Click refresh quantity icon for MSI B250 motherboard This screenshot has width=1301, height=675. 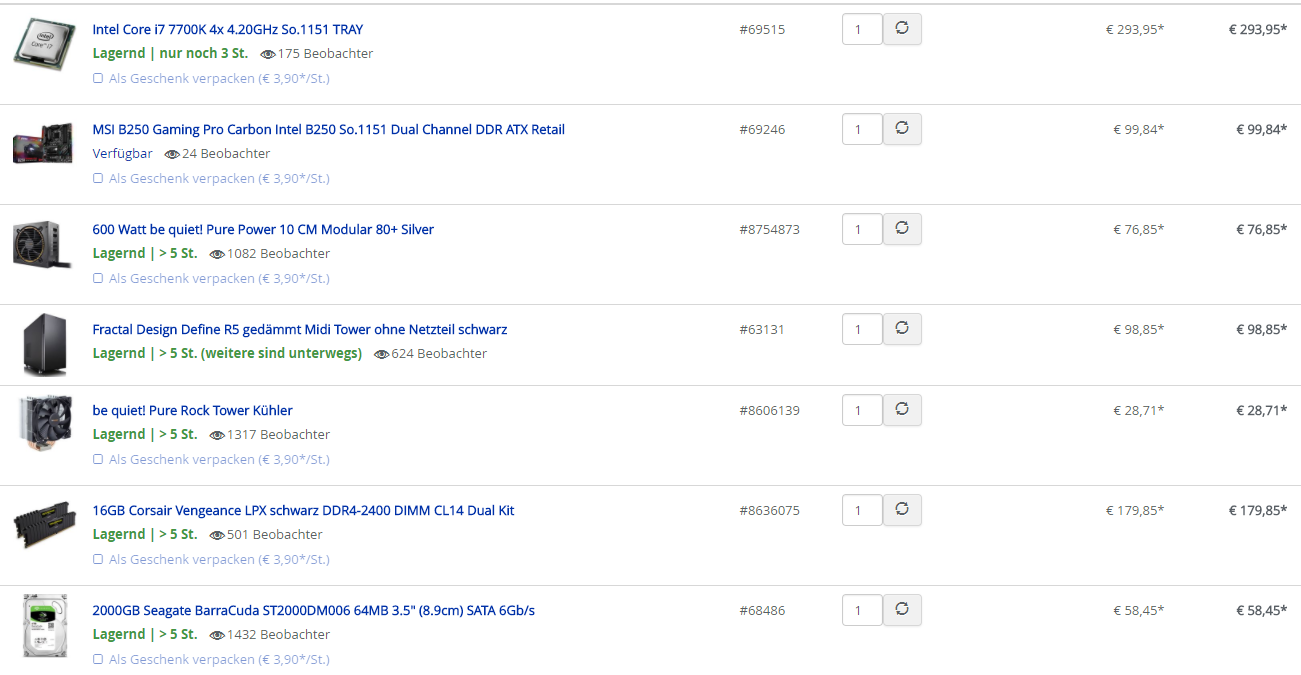coord(902,129)
